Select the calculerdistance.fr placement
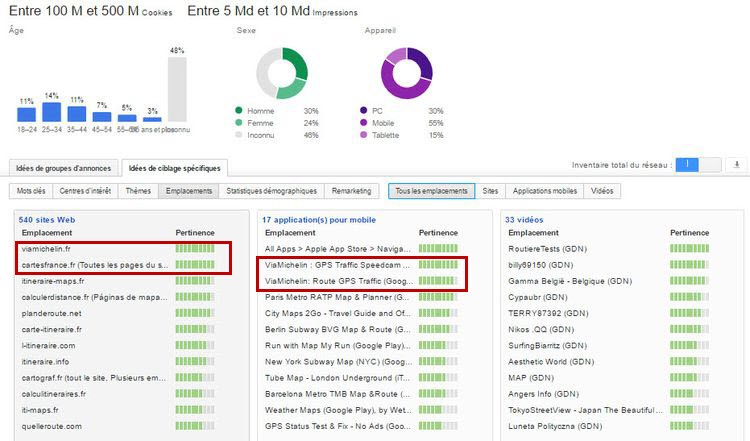The image size is (750, 441). pyautogui.click(x=95, y=298)
